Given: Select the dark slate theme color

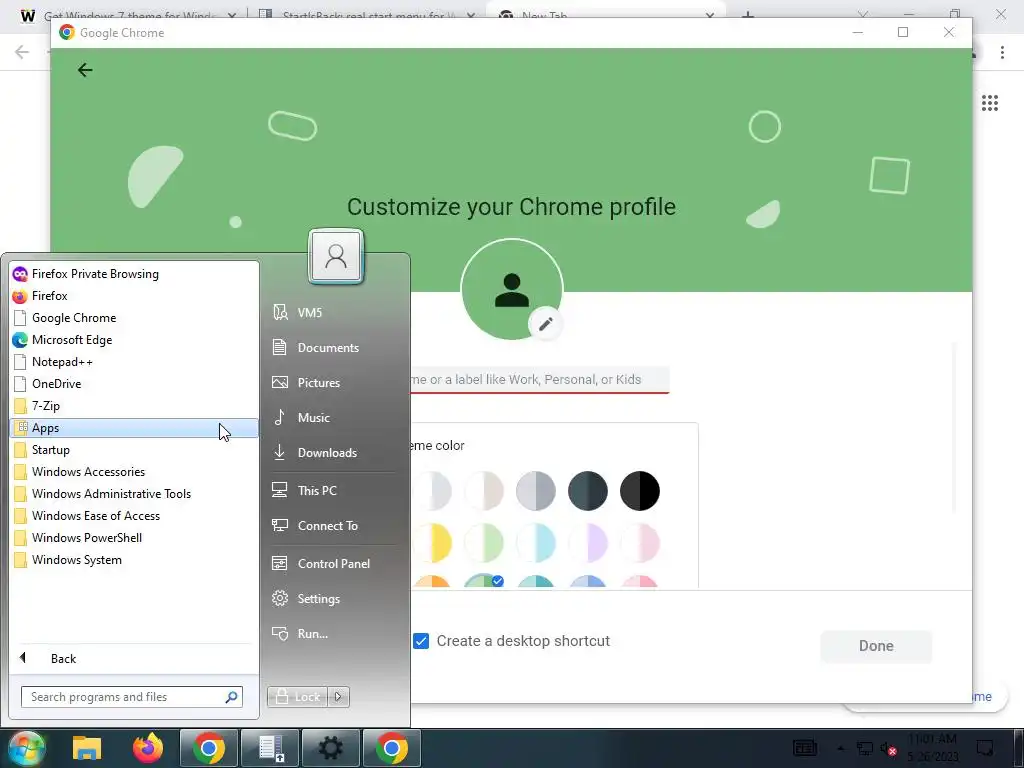Looking at the screenshot, I should point(588,490).
